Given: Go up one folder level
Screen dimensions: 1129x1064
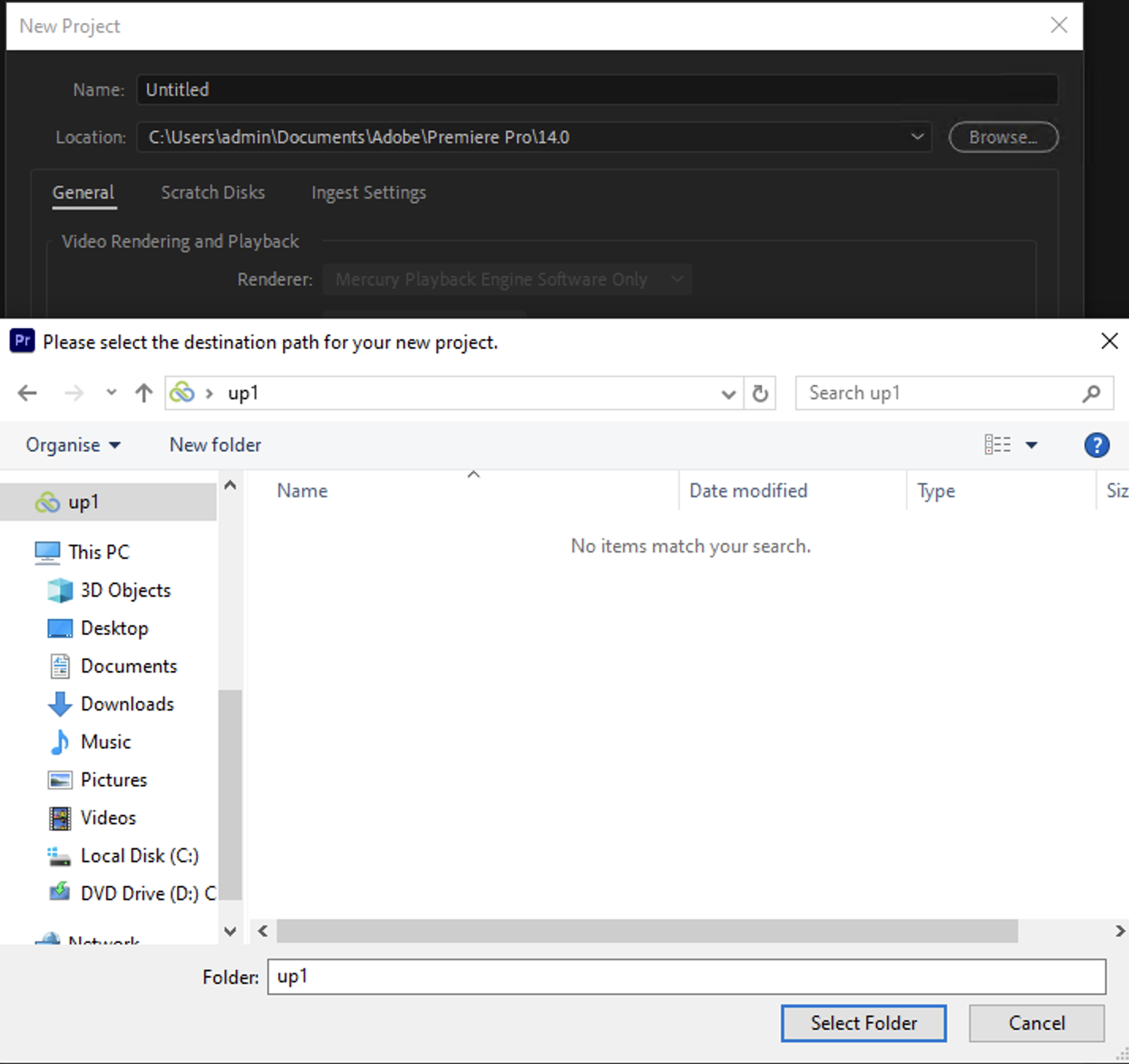Looking at the screenshot, I should click(x=143, y=393).
